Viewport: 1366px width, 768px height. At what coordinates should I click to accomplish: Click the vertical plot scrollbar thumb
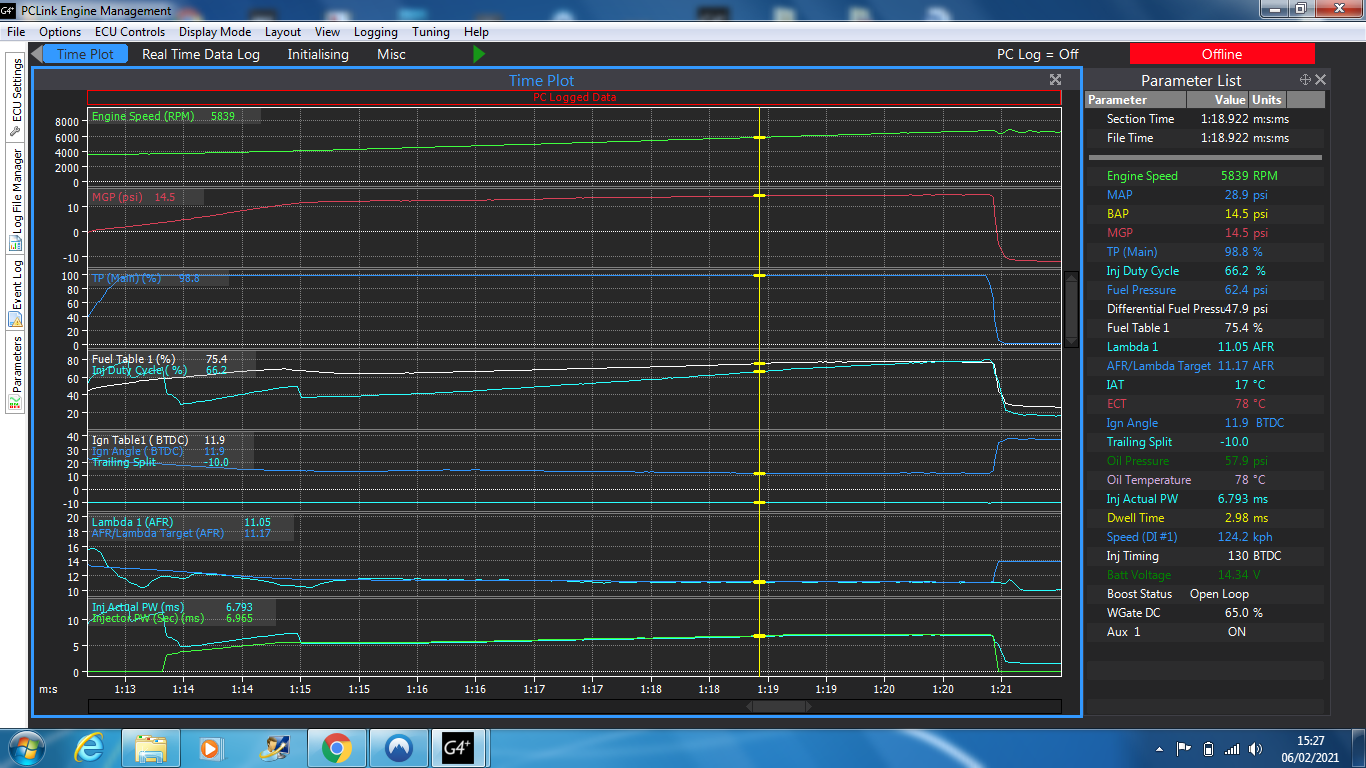pyautogui.click(x=1071, y=309)
